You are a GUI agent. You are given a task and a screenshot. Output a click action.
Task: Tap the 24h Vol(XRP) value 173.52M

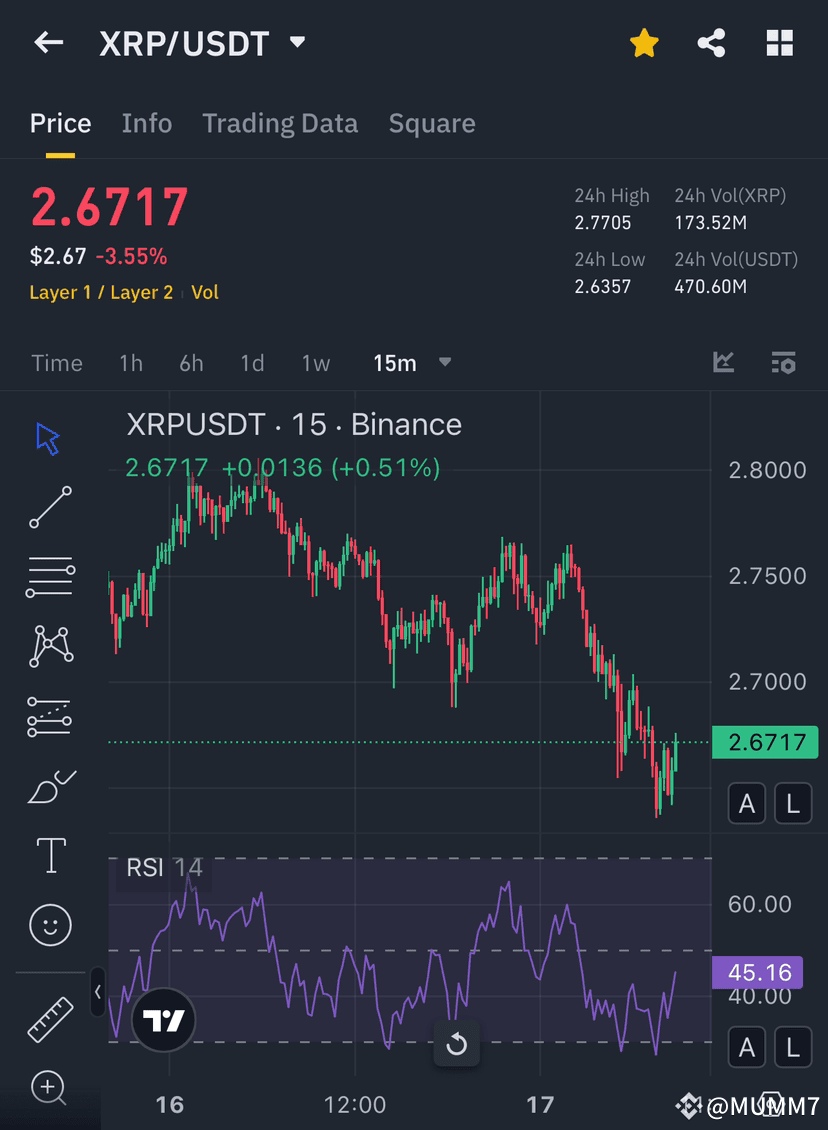(x=711, y=223)
